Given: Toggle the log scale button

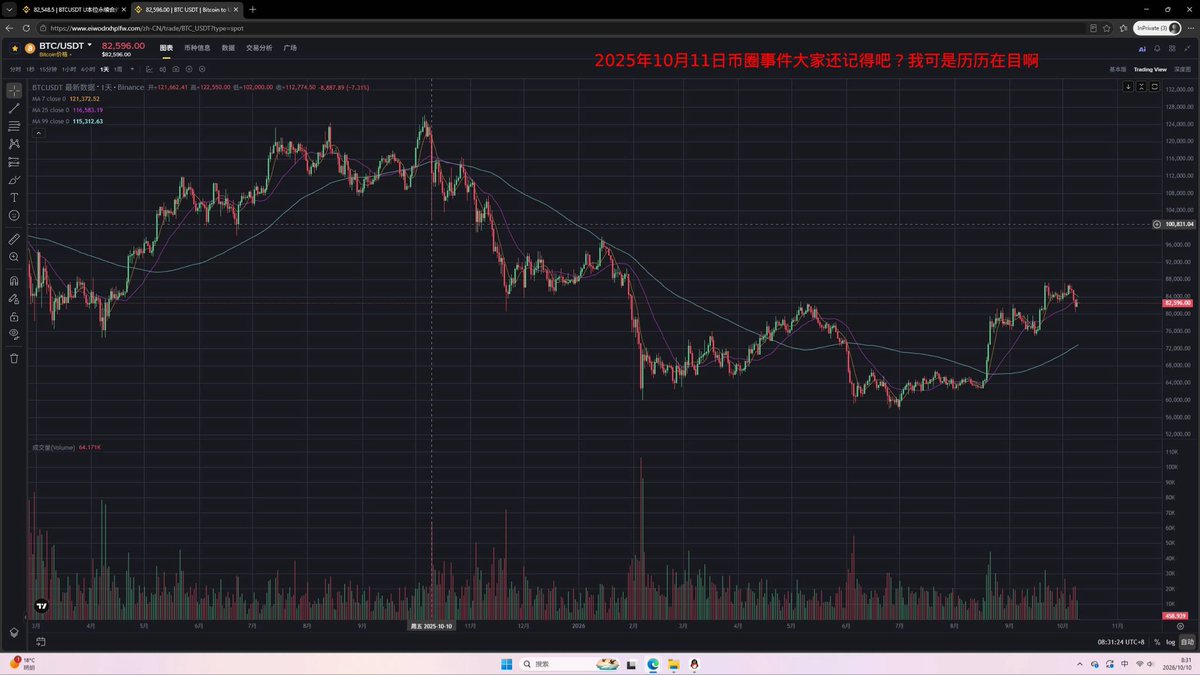Looking at the screenshot, I should [1171, 642].
